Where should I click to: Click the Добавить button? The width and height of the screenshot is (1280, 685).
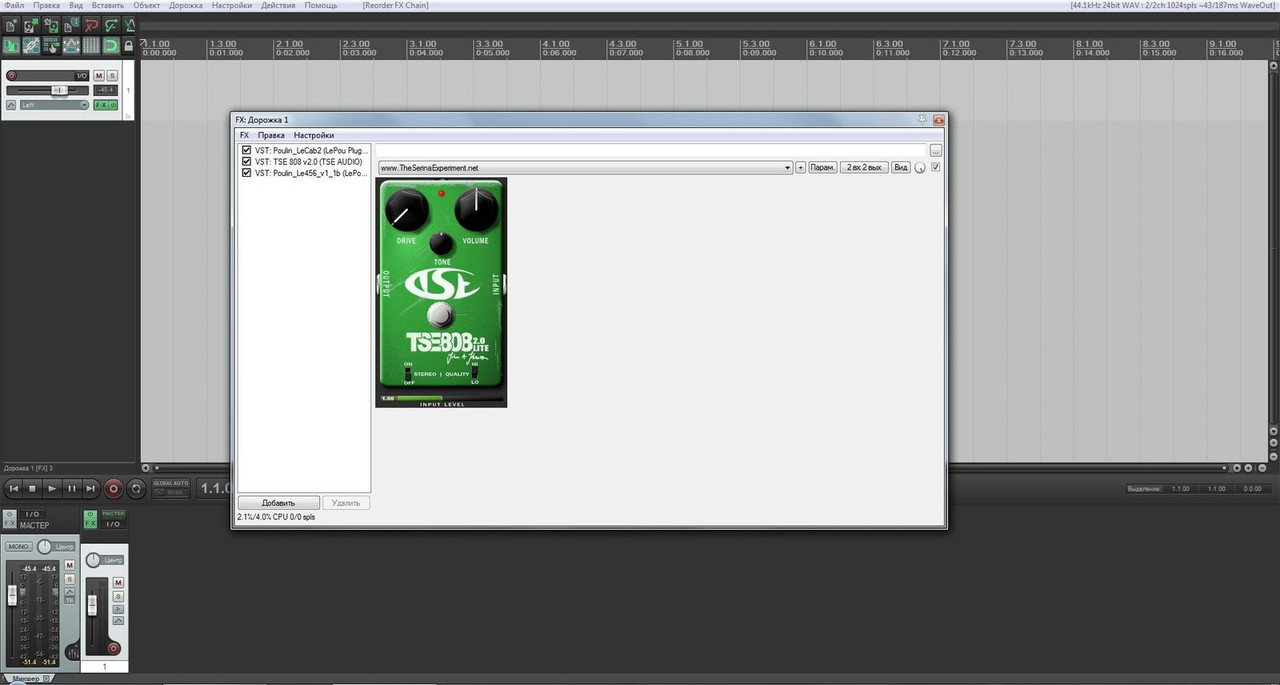(278, 502)
